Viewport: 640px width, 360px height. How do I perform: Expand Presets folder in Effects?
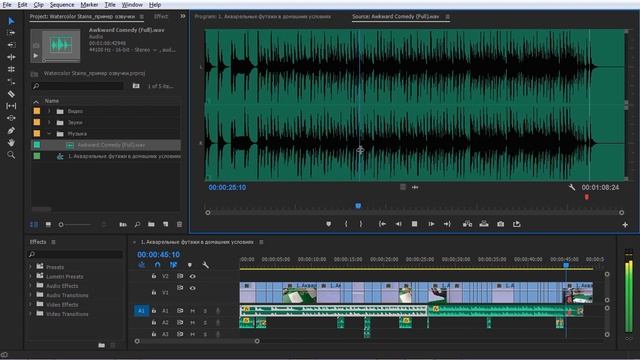pos(30,267)
